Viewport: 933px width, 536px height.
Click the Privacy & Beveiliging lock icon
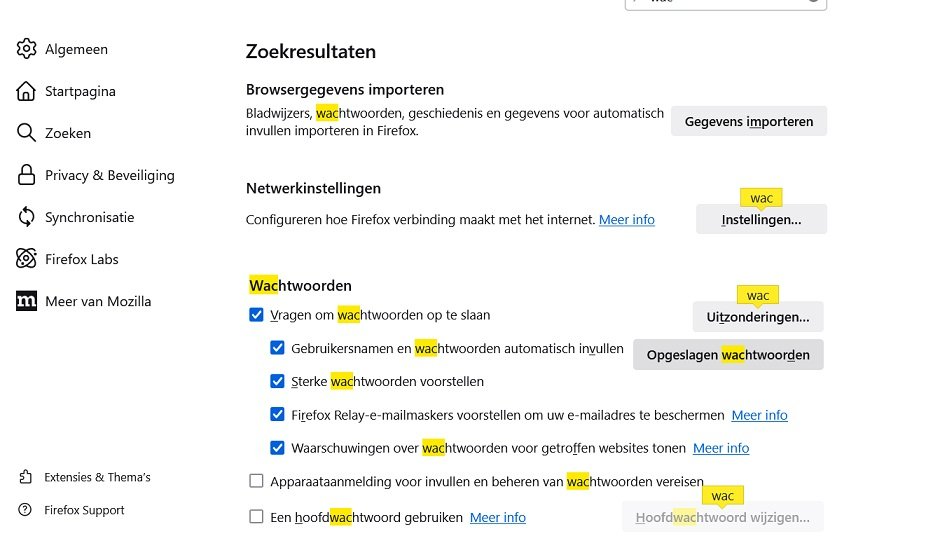tap(27, 175)
